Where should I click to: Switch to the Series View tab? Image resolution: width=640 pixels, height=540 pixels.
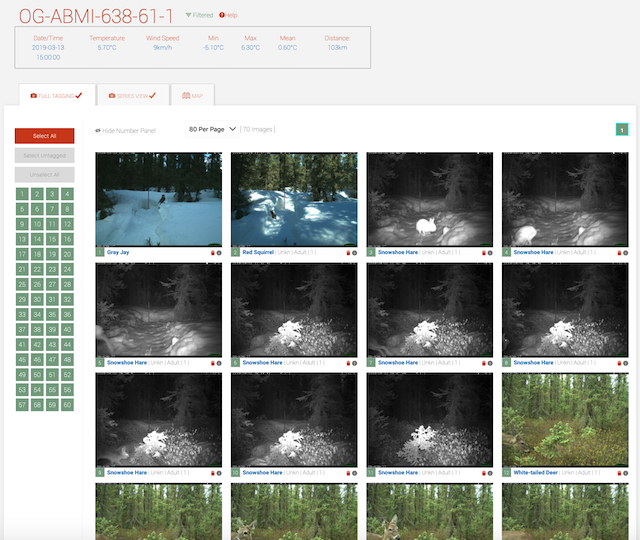tap(133, 96)
